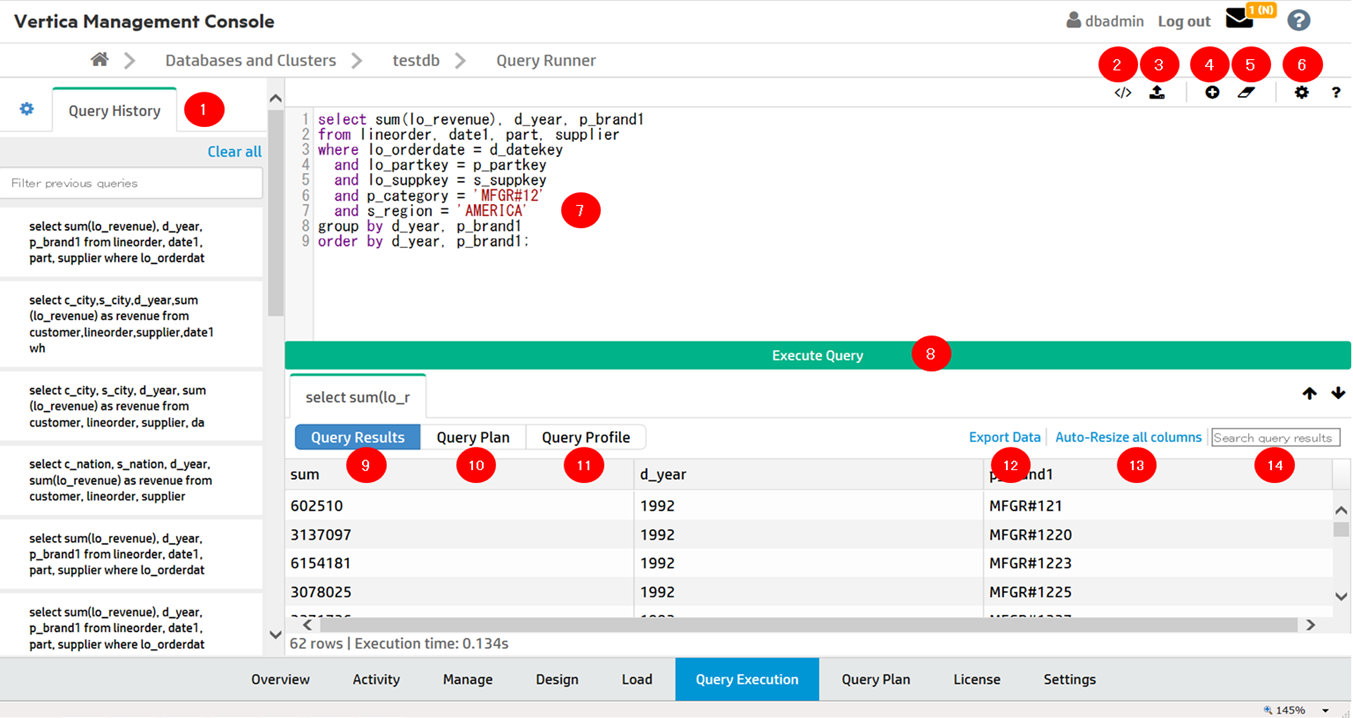Focus the Search query results field
Image resolution: width=1353 pixels, height=718 pixels.
(x=1275, y=437)
